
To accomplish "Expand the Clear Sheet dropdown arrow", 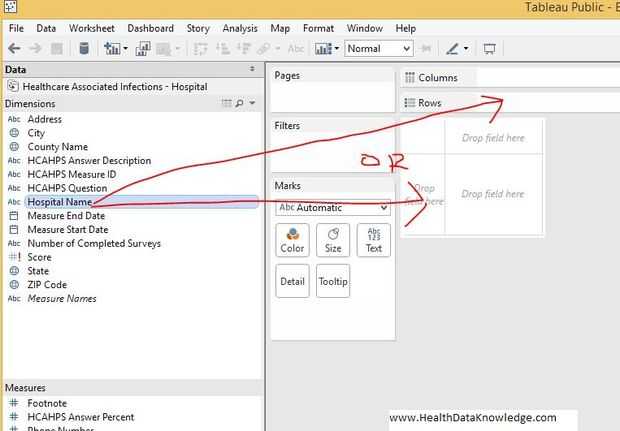I will point(178,49).
